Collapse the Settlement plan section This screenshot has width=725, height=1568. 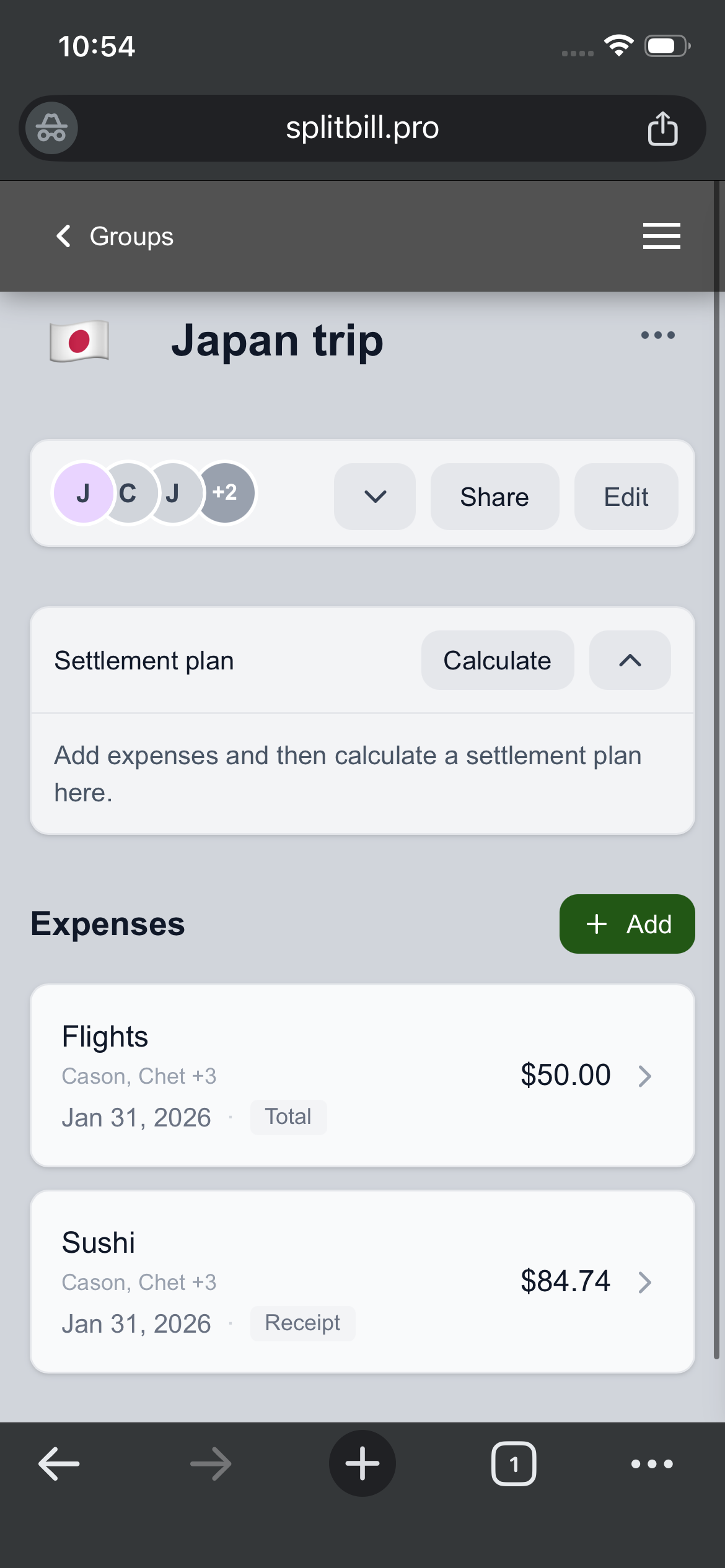(x=630, y=661)
